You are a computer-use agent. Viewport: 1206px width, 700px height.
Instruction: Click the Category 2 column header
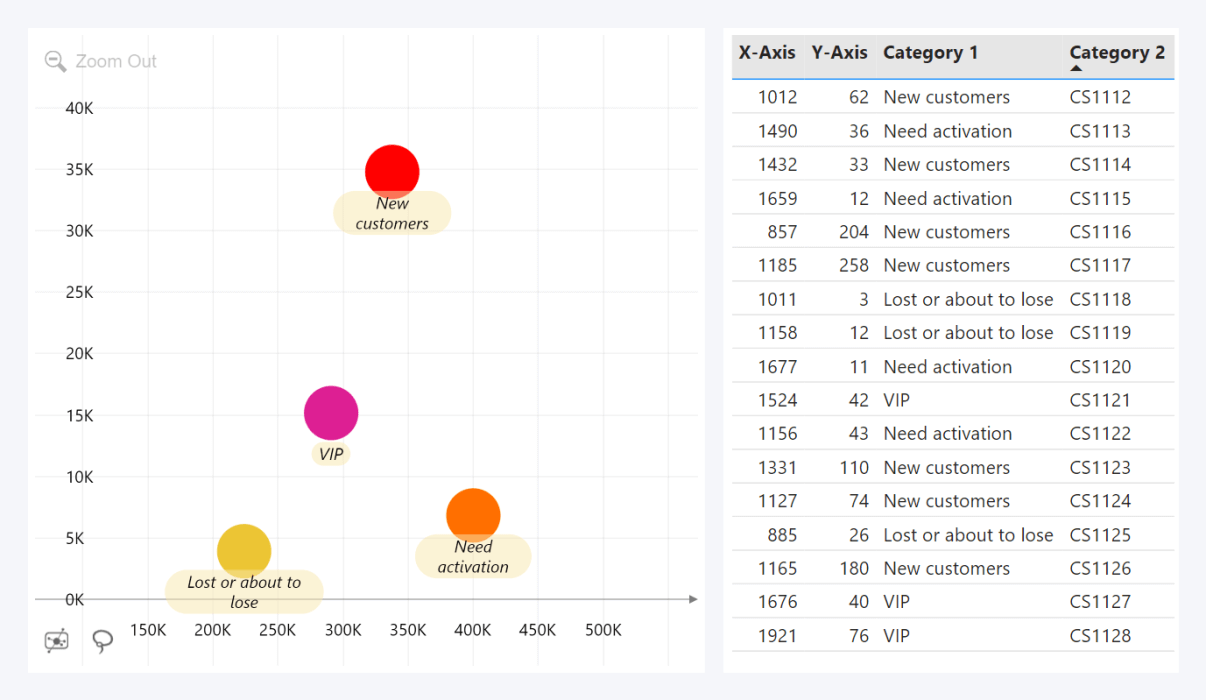(1116, 53)
